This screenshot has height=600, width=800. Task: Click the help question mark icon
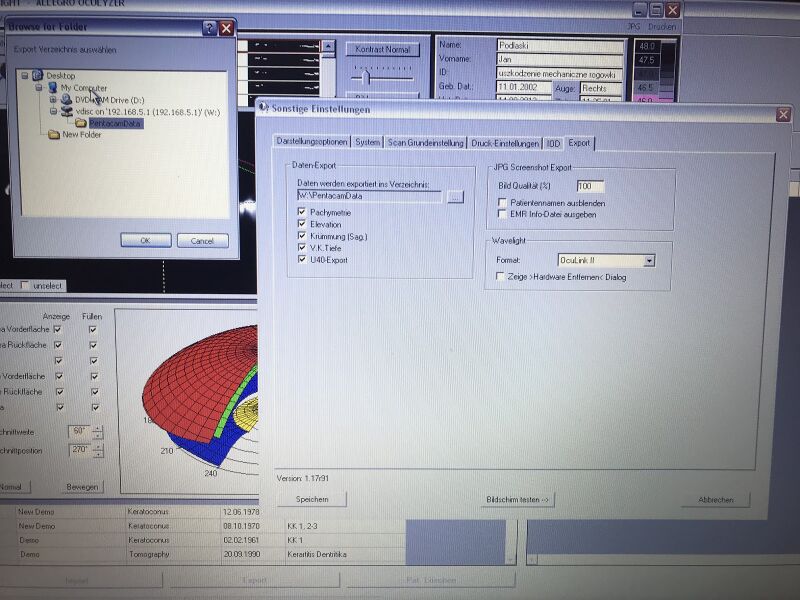click(209, 29)
